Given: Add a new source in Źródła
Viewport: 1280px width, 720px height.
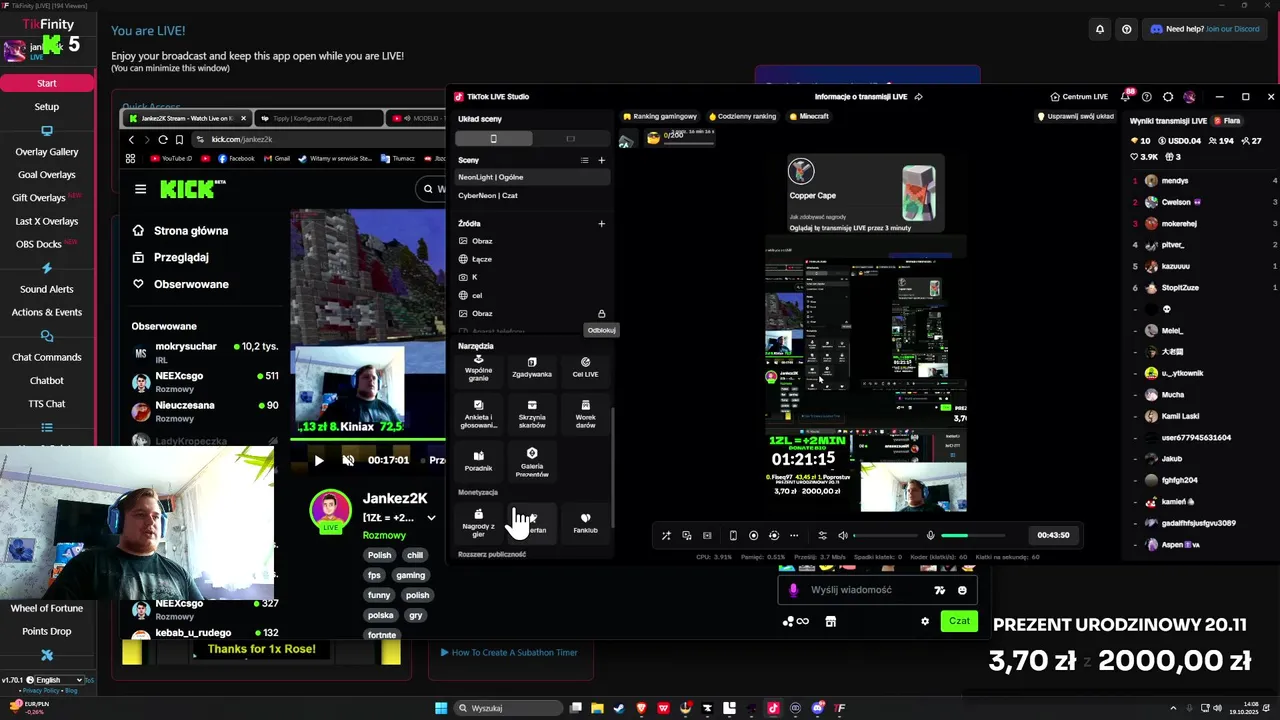Looking at the screenshot, I should 601,223.
